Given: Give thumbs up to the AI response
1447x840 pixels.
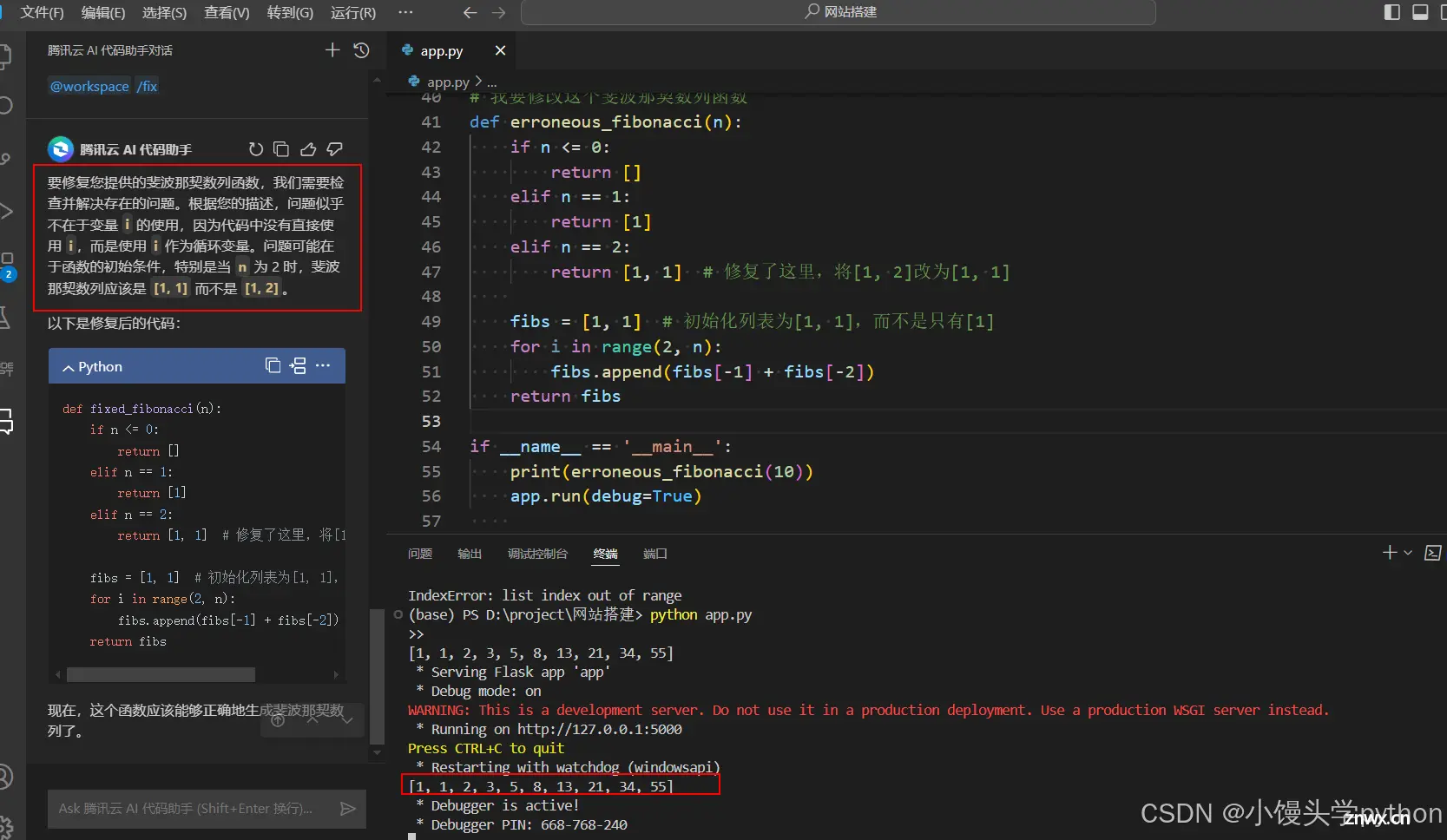Looking at the screenshot, I should tap(308, 149).
